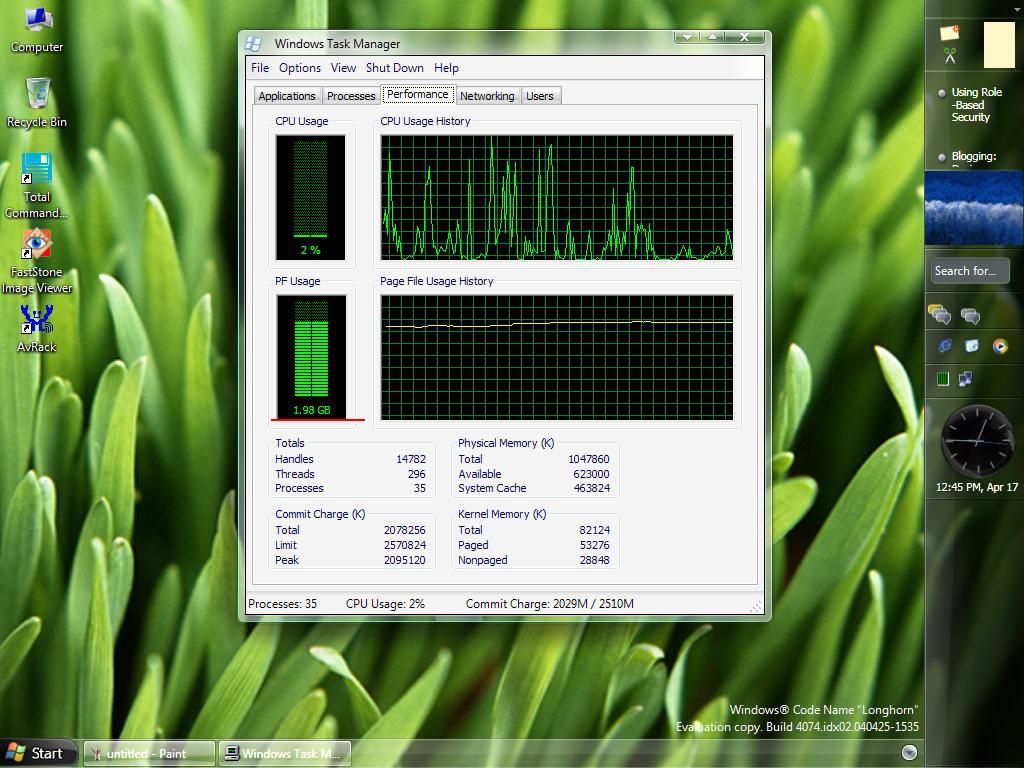1024x768 pixels.
Task: Click the yellow chat bubbles sidebar icon
Action: coord(940,315)
